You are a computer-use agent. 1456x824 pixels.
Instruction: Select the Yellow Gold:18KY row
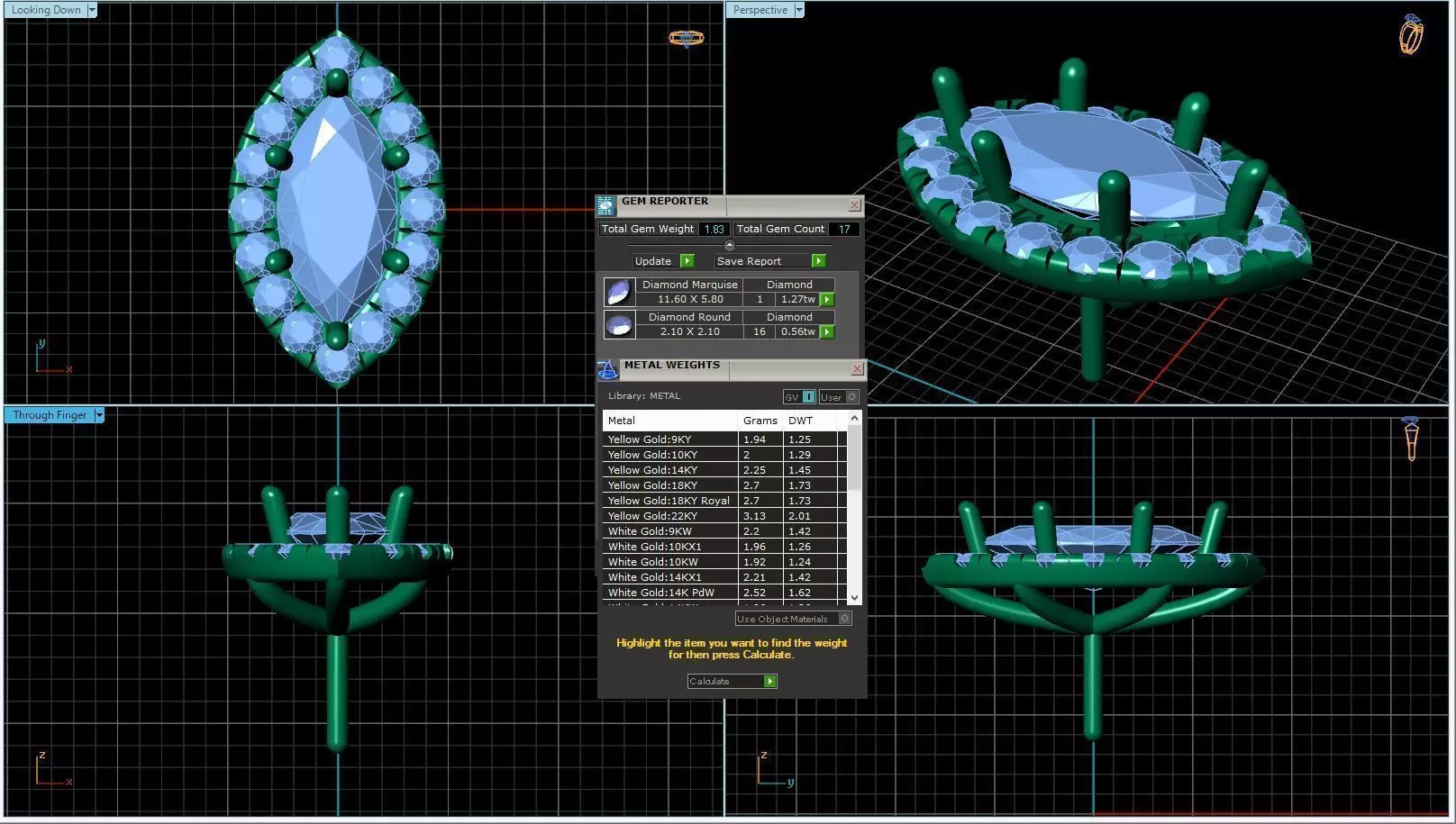click(724, 485)
